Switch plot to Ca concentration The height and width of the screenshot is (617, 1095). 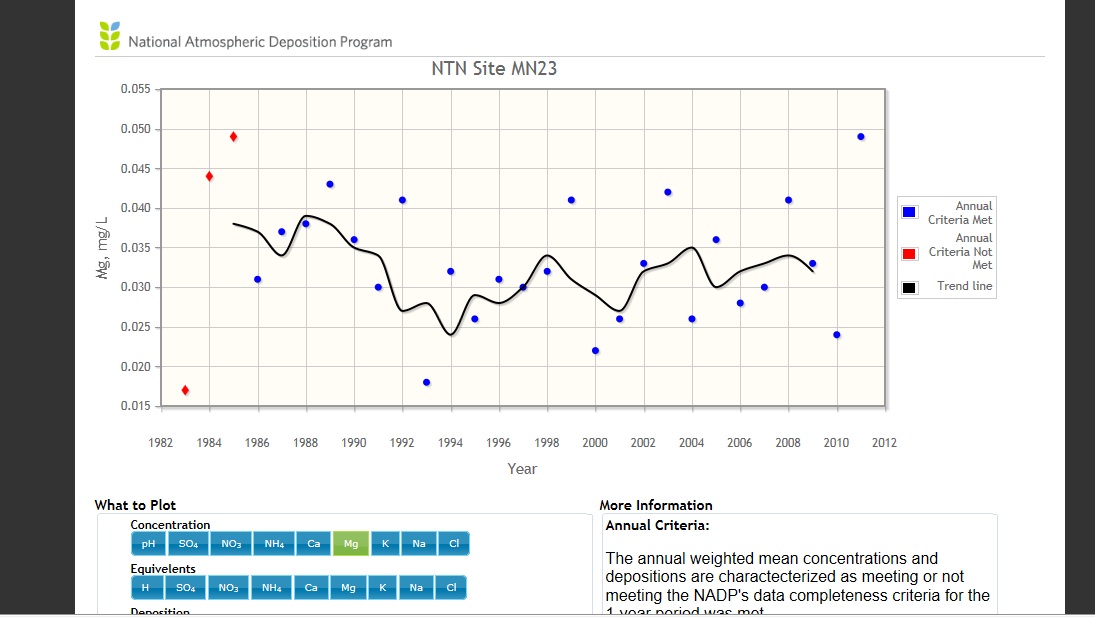tap(313, 544)
